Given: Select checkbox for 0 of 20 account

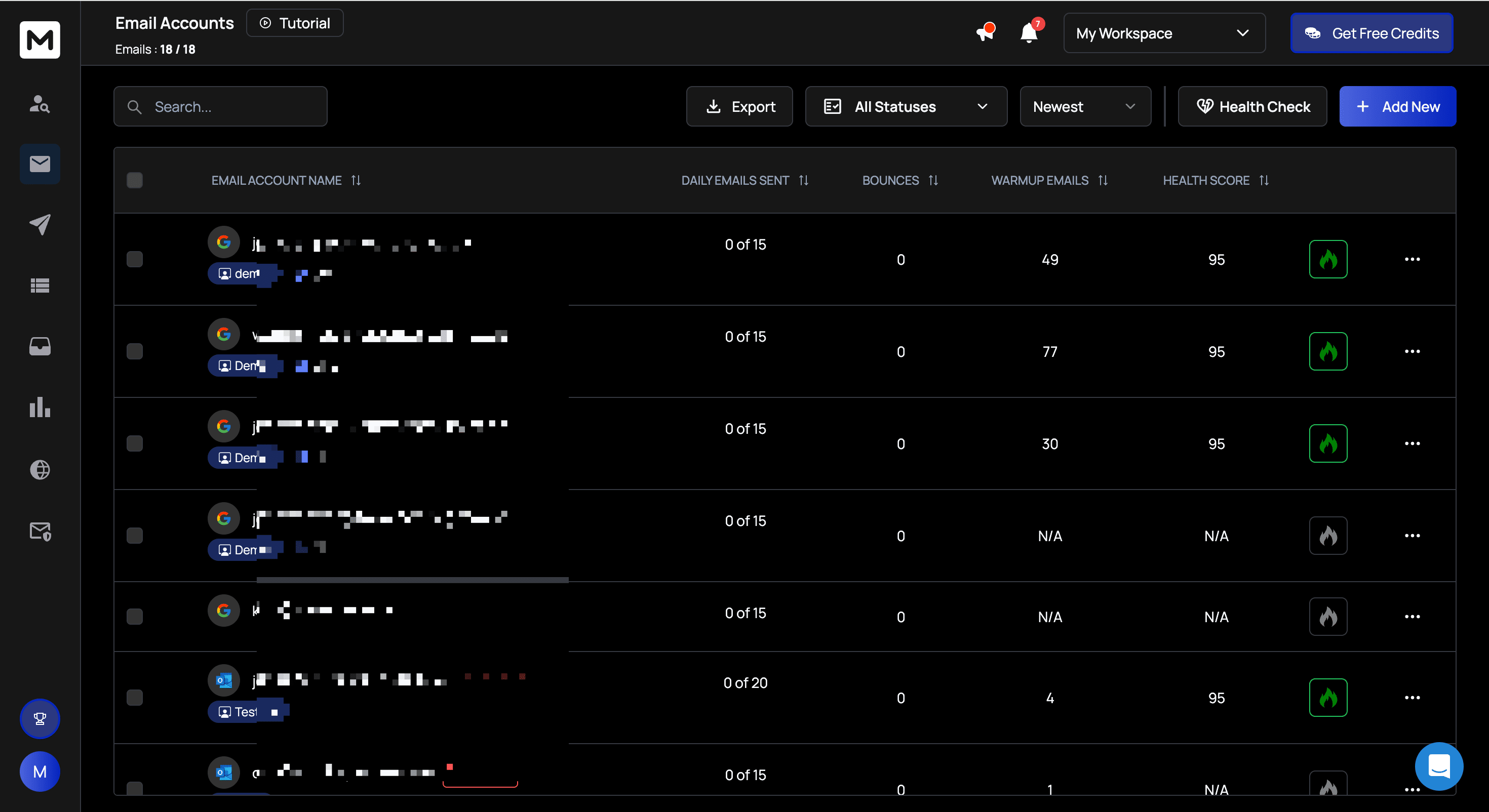Looking at the screenshot, I should [135, 698].
